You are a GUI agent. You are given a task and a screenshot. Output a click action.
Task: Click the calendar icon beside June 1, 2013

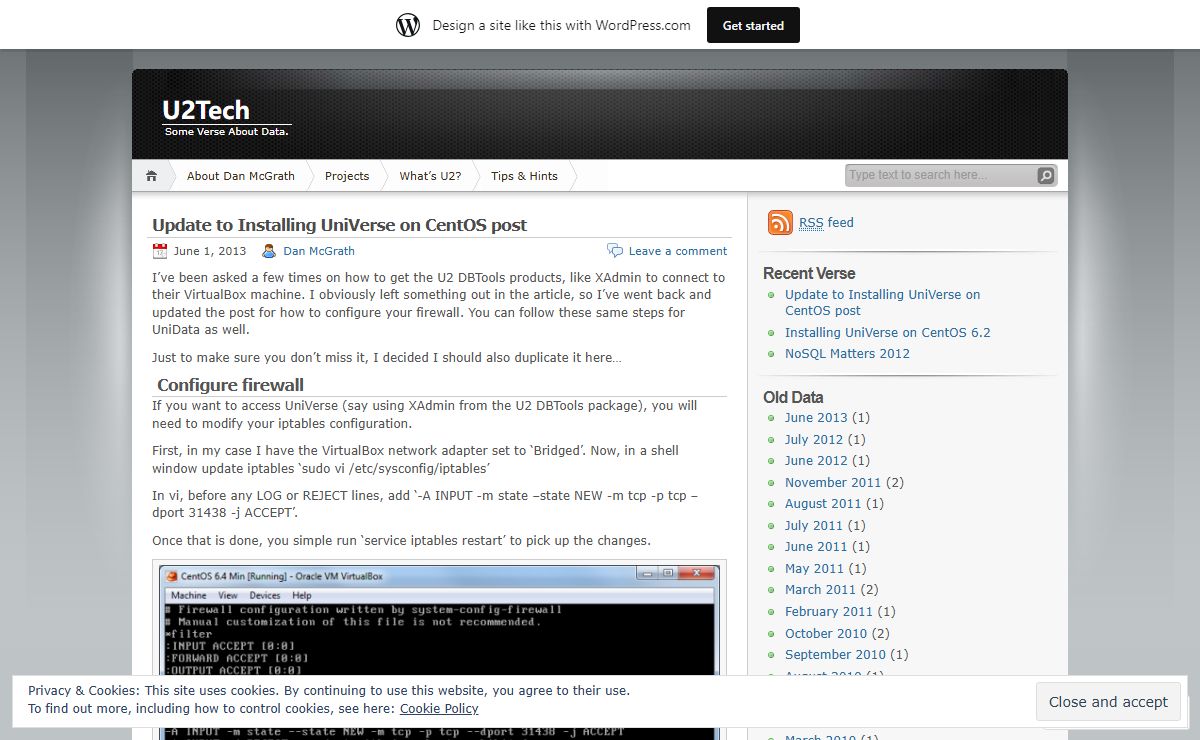(160, 251)
